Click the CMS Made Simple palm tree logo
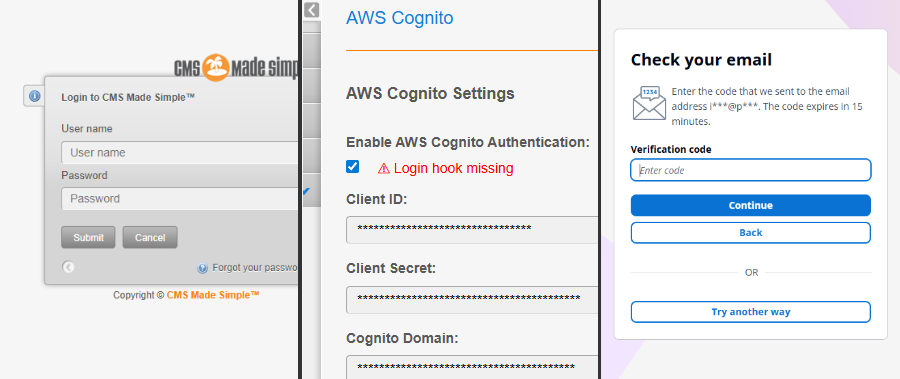900x379 pixels. 216,68
